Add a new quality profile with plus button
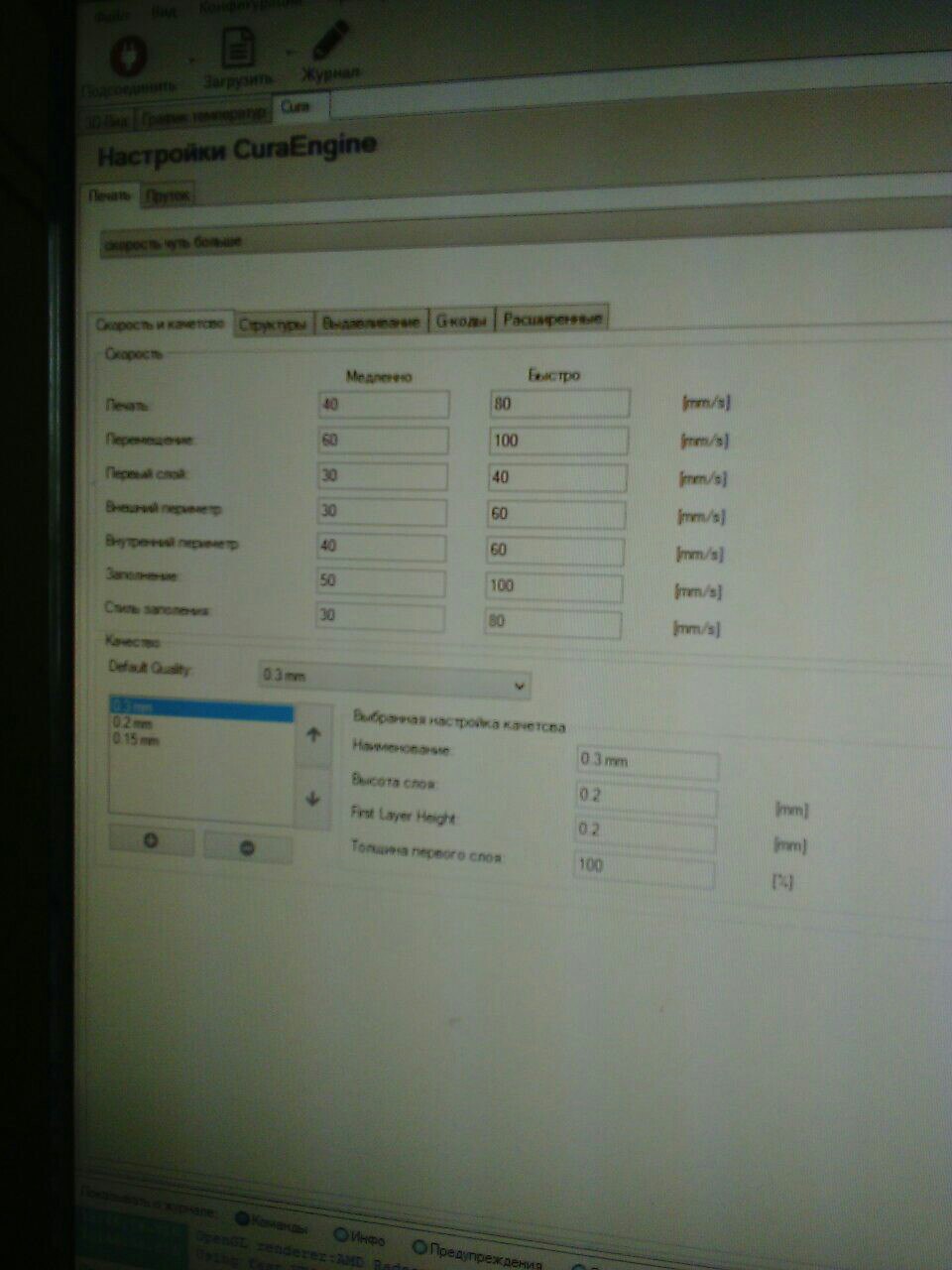The image size is (952, 1270). coord(152,840)
